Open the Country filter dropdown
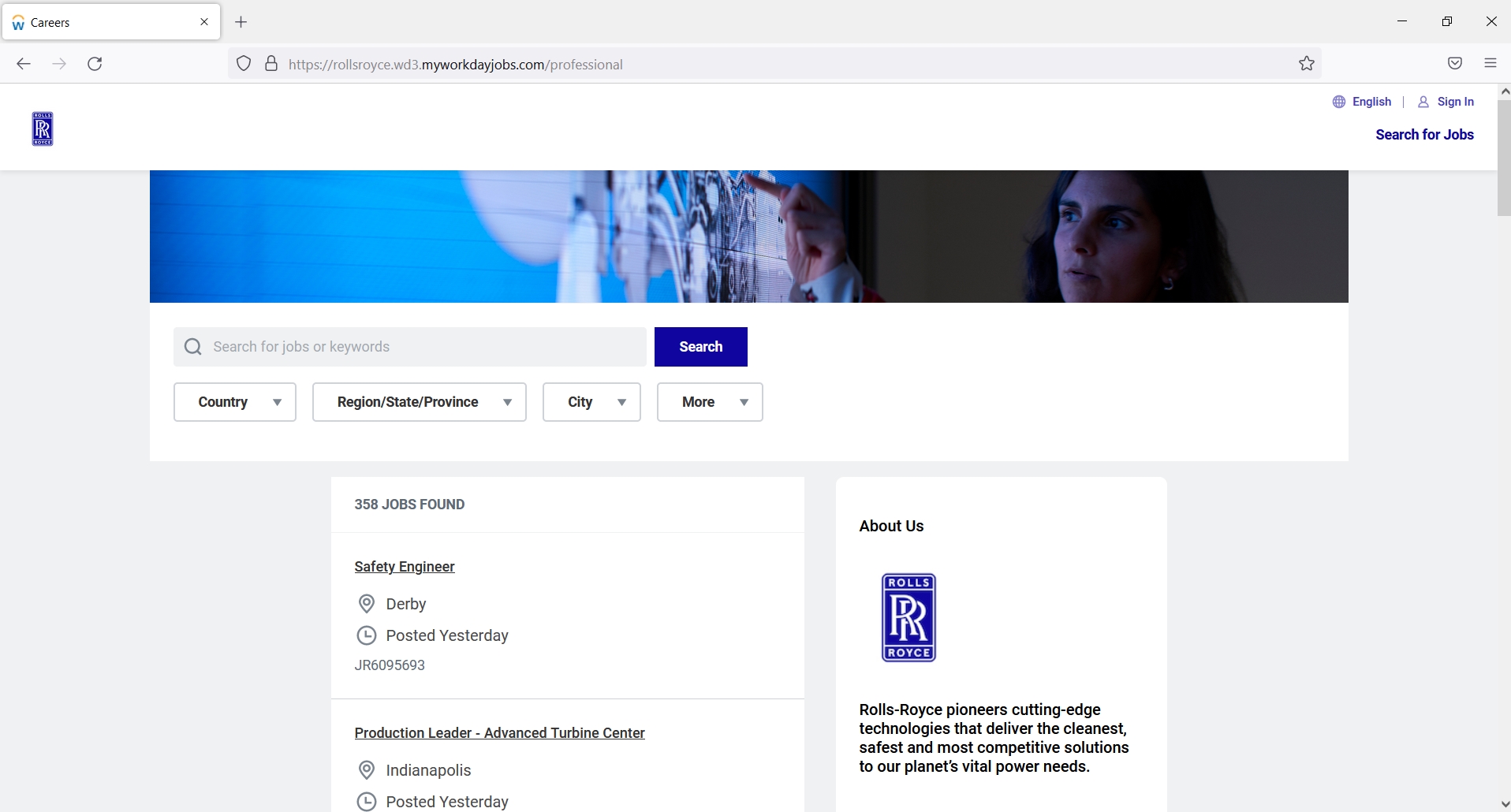The height and width of the screenshot is (812, 1511). (x=234, y=402)
